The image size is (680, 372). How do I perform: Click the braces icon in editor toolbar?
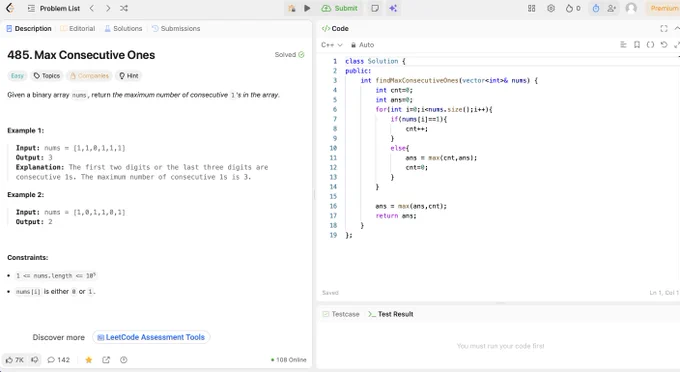pos(650,45)
